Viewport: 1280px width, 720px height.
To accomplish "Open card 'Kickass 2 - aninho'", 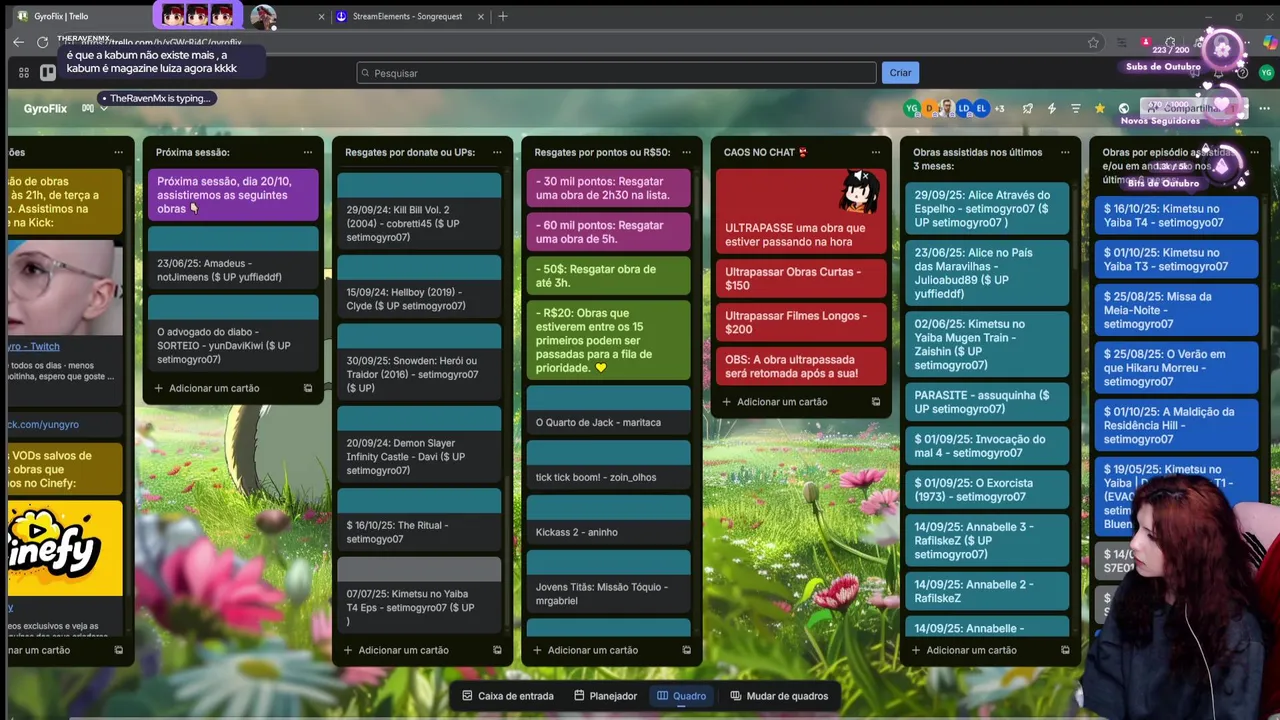I will [609, 520].
